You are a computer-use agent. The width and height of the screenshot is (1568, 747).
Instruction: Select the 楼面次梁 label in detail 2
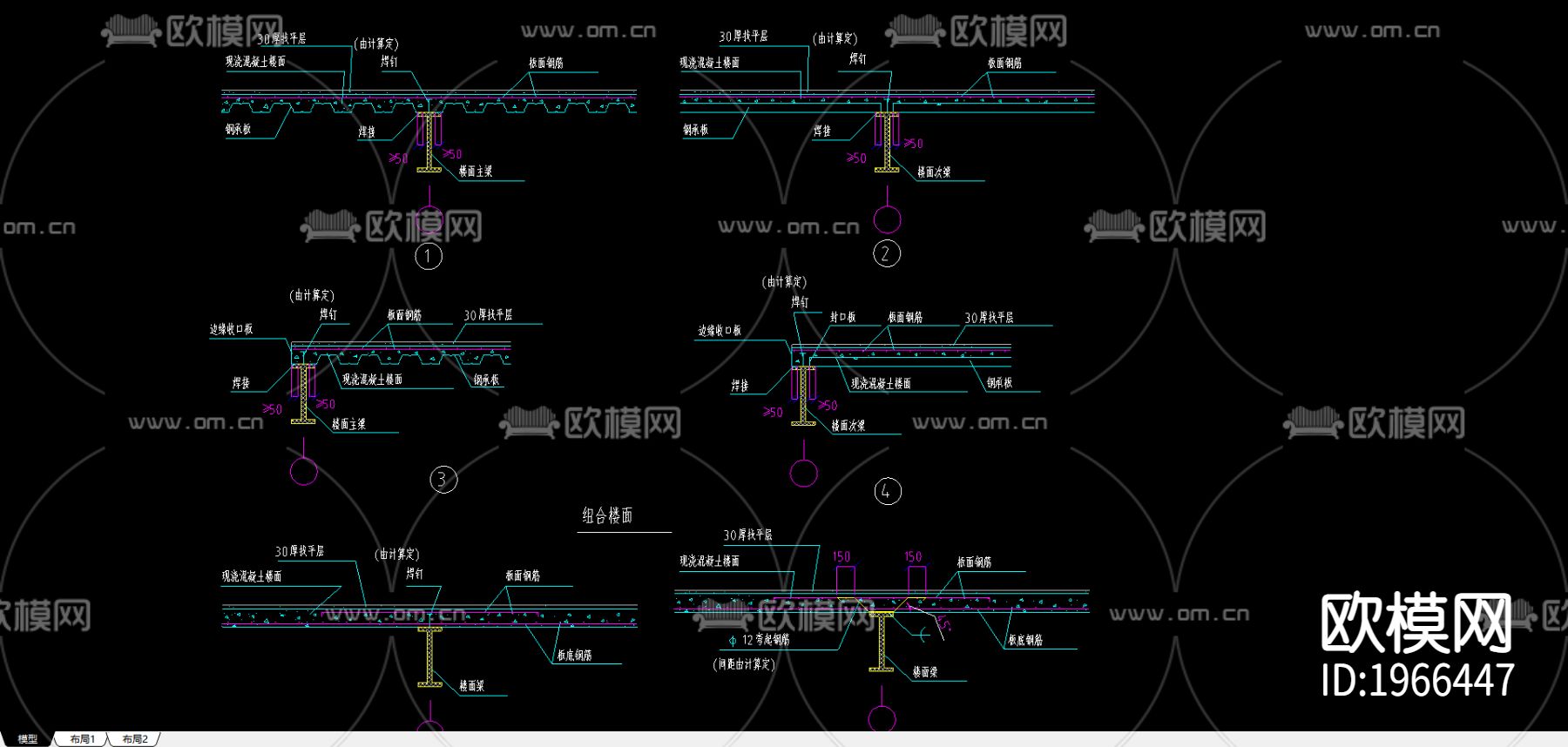pyautogui.click(x=934, y=172)
